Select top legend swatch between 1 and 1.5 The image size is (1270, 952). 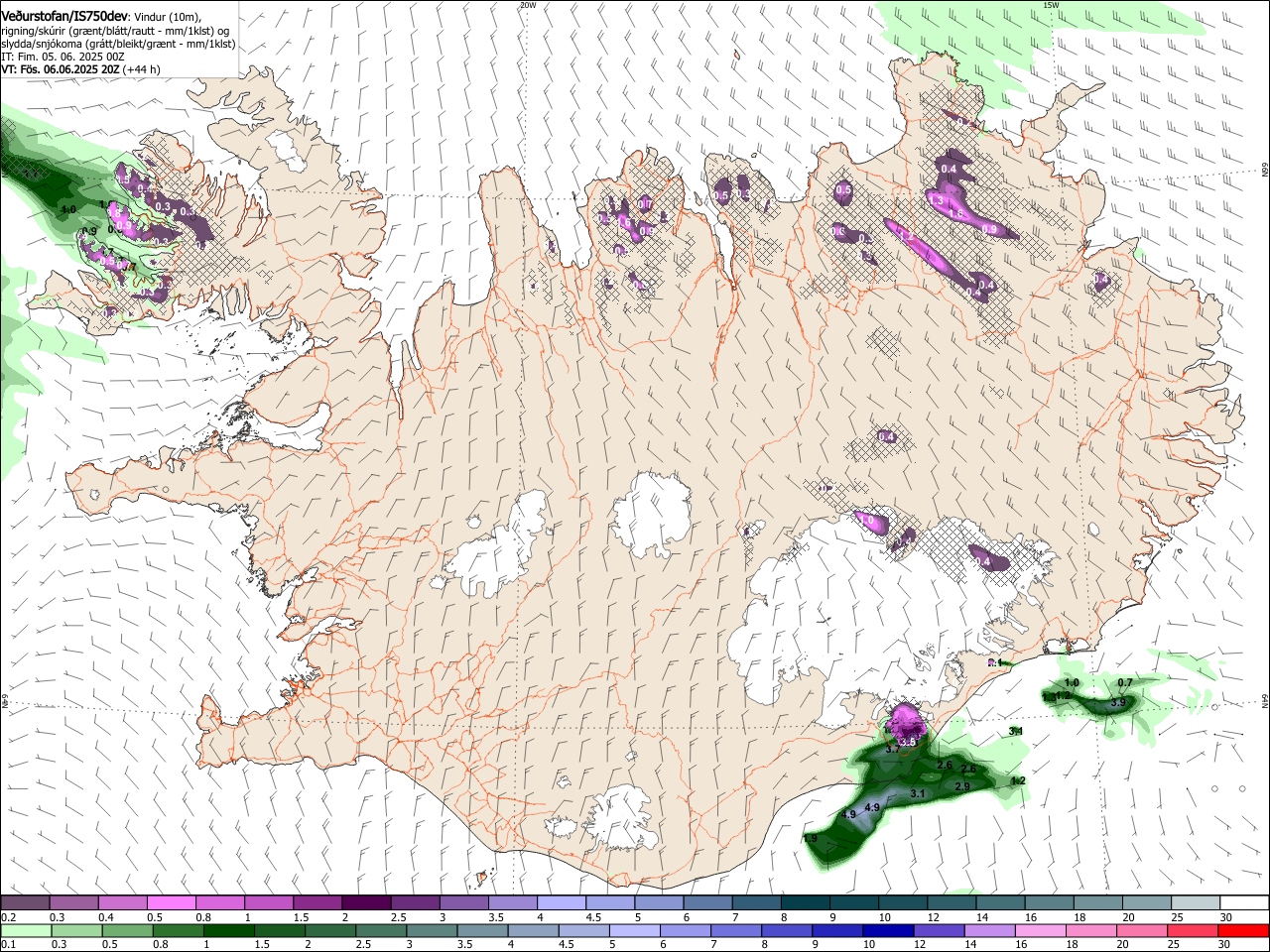tap(269, 902)
